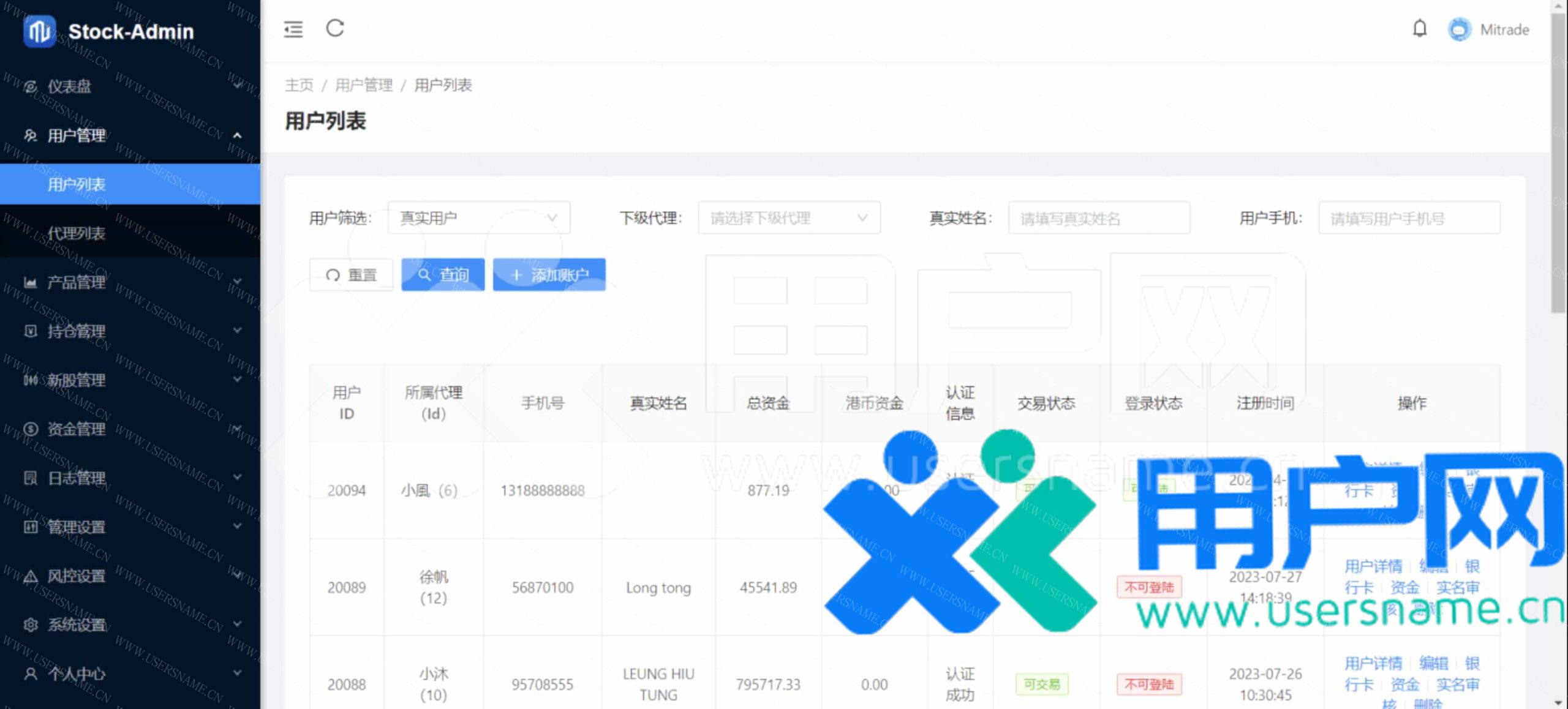
Task: Click the 产品管理 chart icon
Action: pos(31,282)
